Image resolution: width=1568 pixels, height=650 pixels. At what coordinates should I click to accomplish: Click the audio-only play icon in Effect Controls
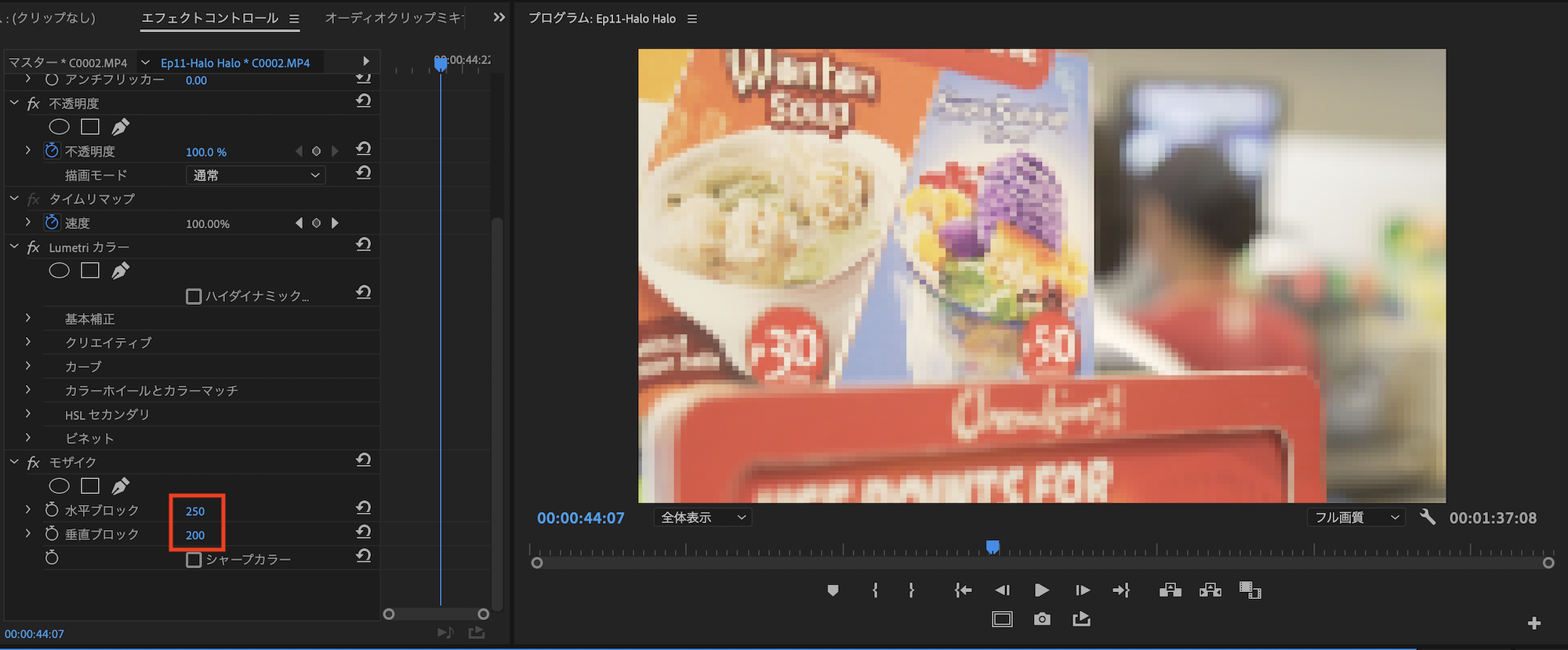pyautogui.click(x=445, y=632)
